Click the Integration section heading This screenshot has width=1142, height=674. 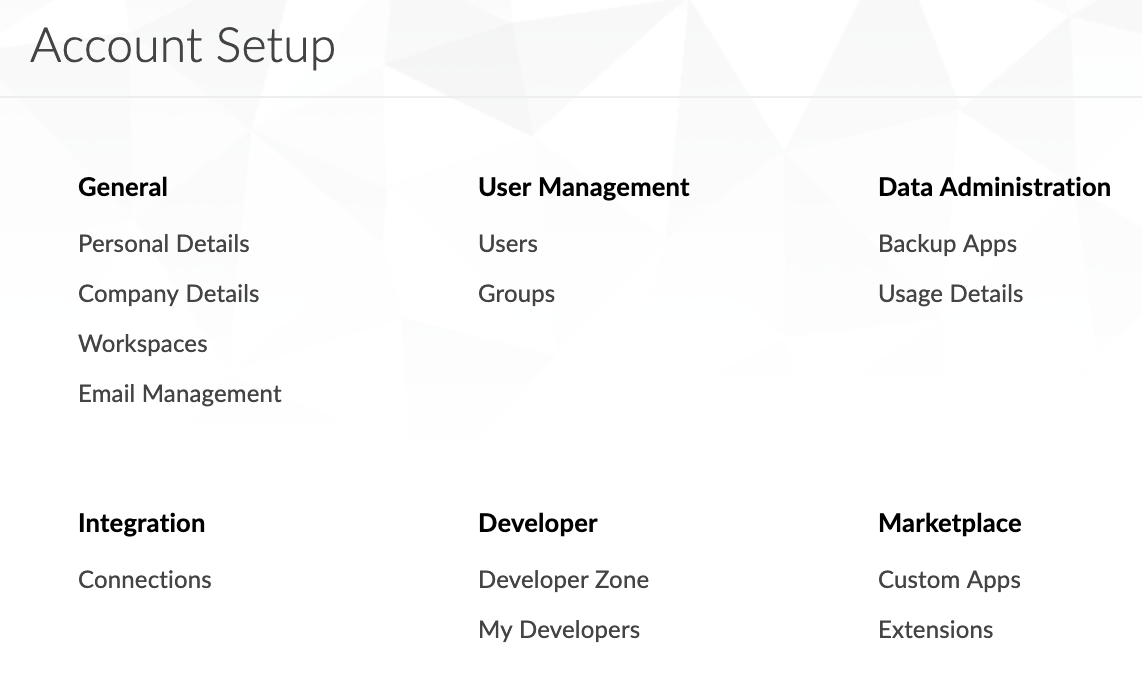pos(141,523)
